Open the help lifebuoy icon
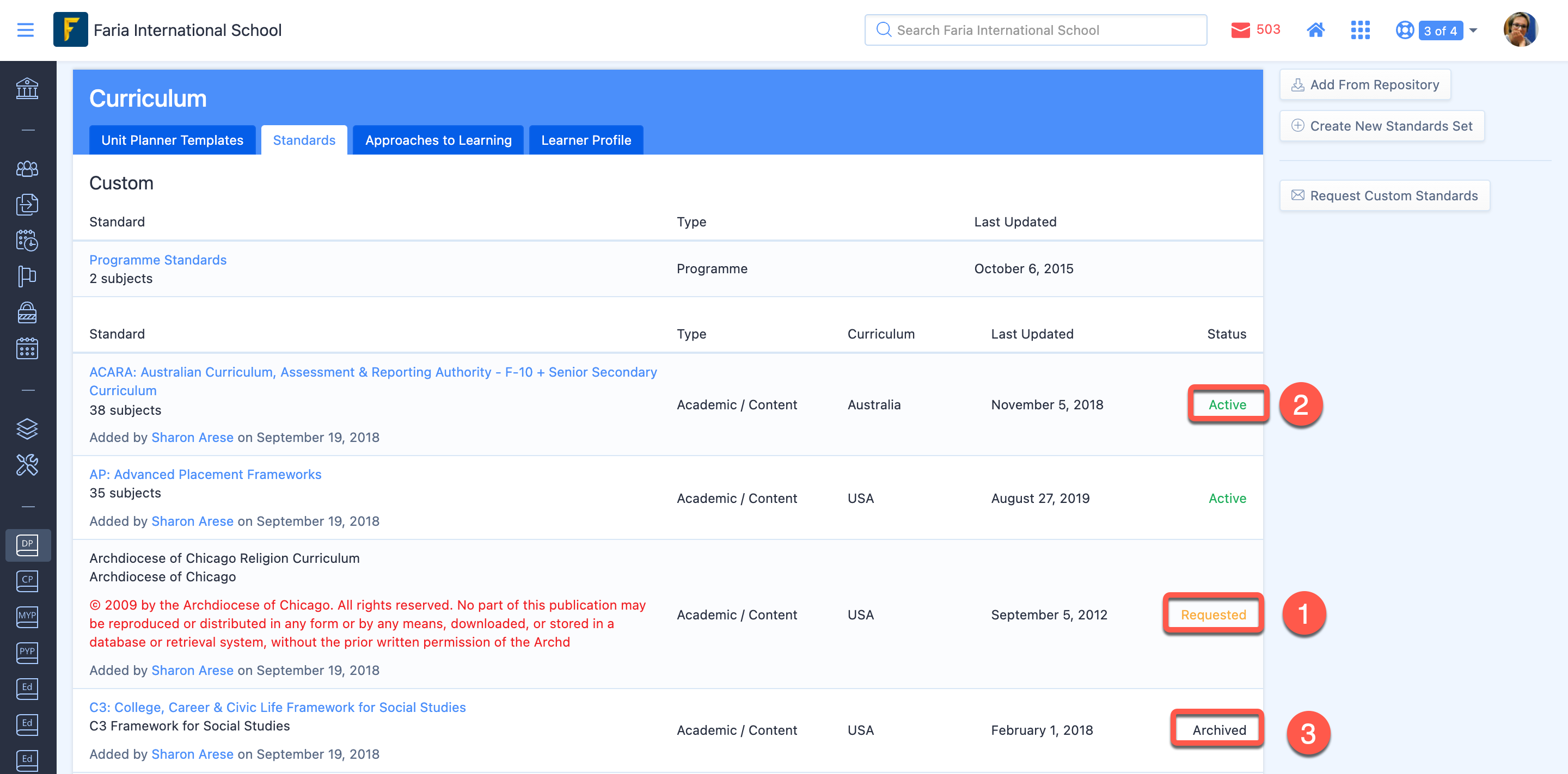 pyautogui.click(x=1404, y=30)
